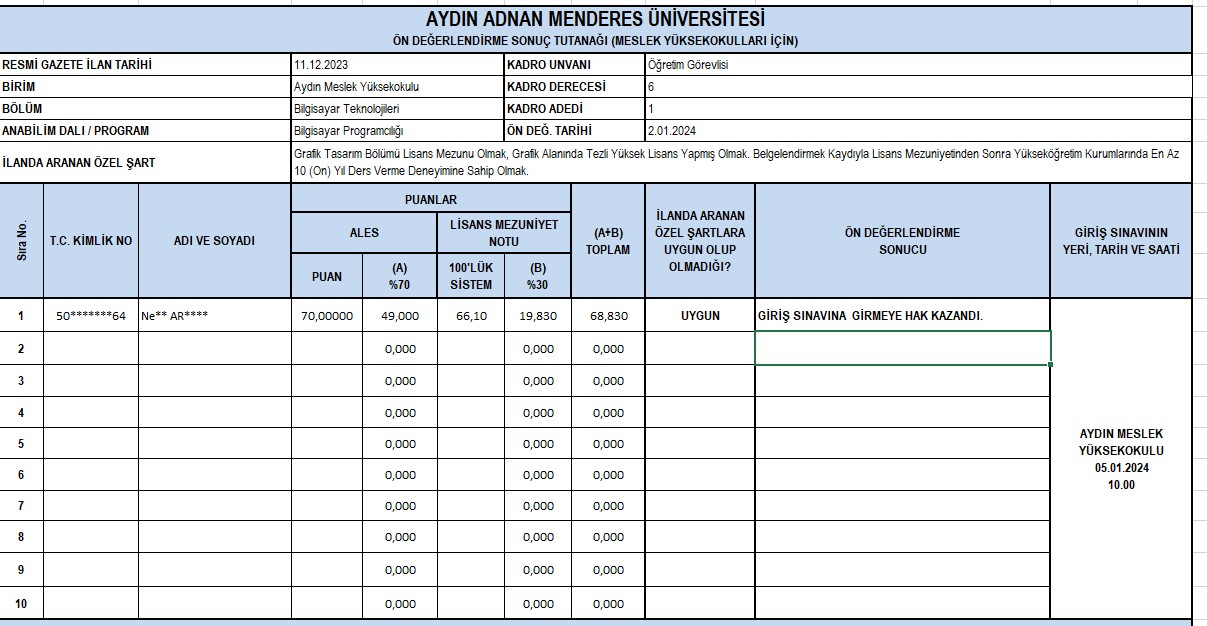Select the ÖN DEĞ. TARİHİ value 2.01.2024

click(918, 131)
